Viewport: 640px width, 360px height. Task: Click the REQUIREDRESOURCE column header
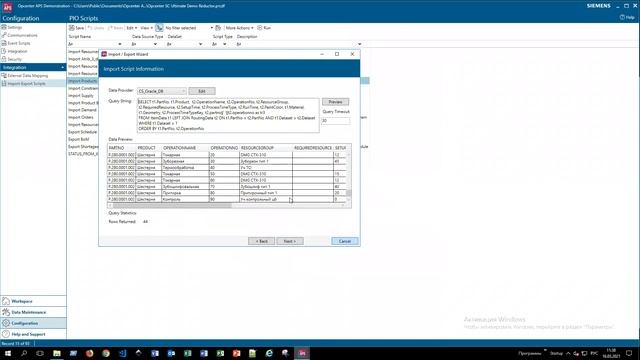[313, 148]
